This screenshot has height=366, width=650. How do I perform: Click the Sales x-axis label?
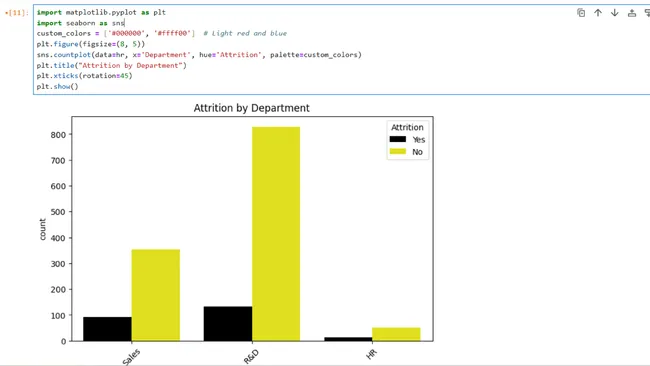(131, 357)
